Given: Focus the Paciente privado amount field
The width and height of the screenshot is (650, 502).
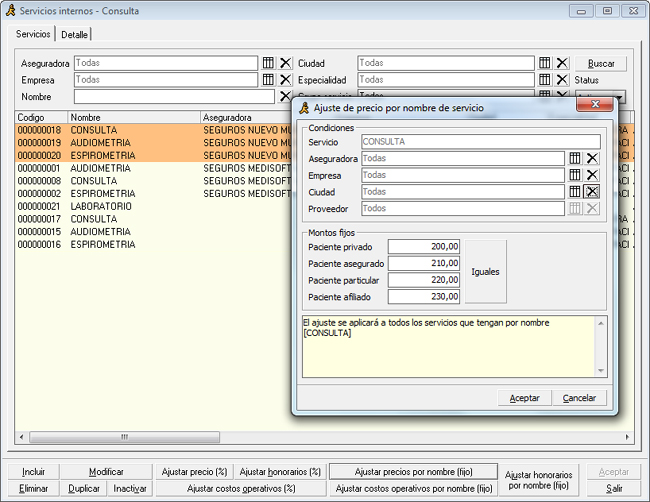Looking at the screenshot, I should tap(424, 247).
